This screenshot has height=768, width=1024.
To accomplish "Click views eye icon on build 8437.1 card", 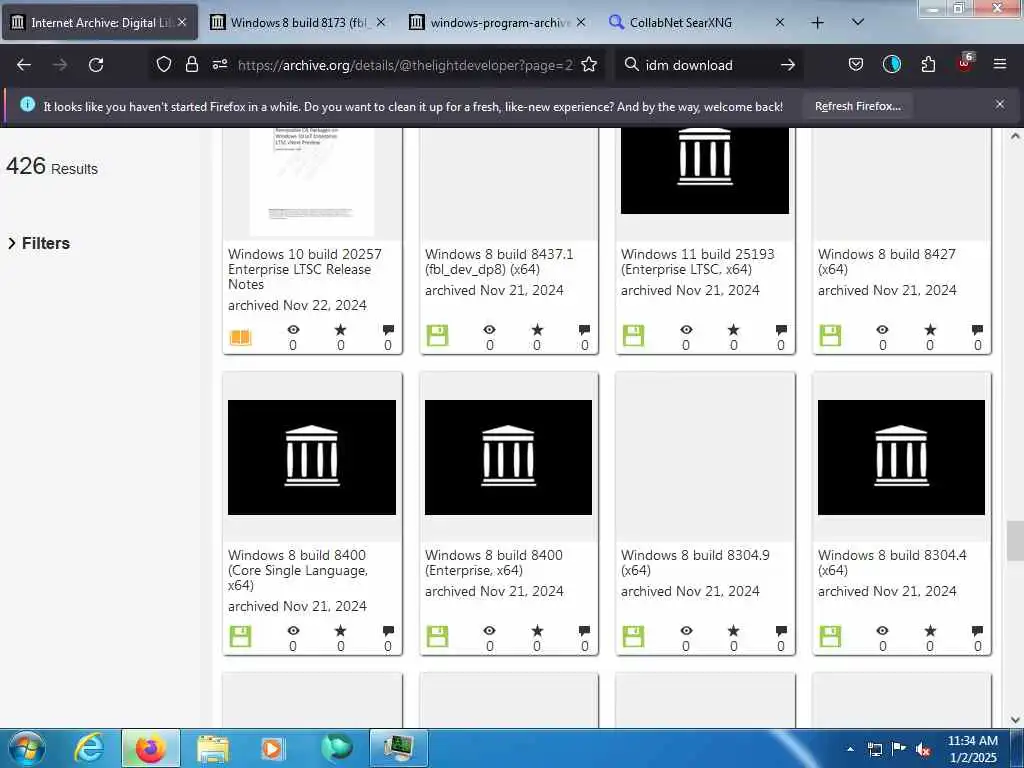I will pyautogui.click(x=489, y=330).
